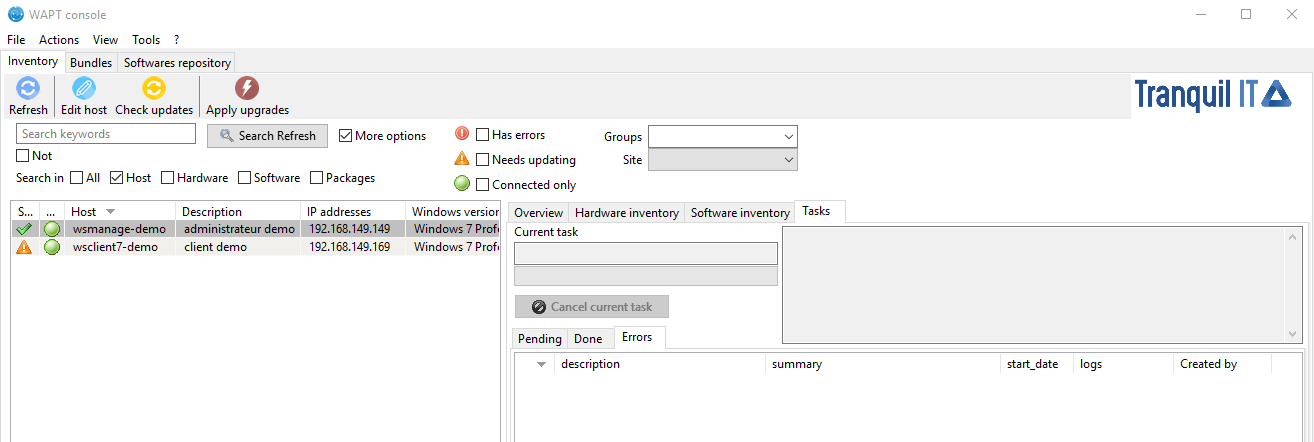Click the Check updates toolbar icon
Screen dimensions: 1314x442
(153, 89)
